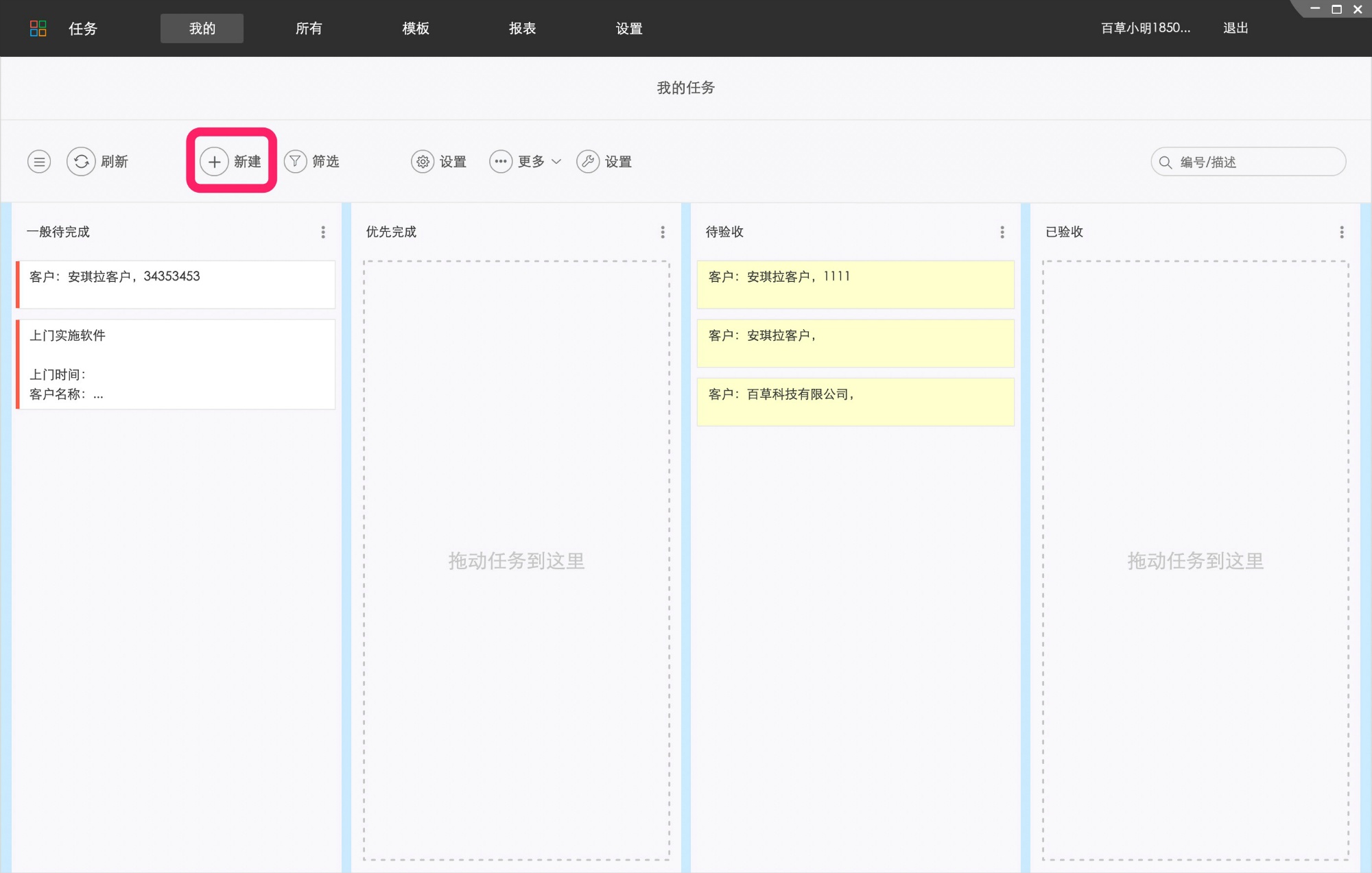Viewport: 1372px width, 873px height.
Task: Click the 我的任务 page heading
Action: [x=686, y=88]
